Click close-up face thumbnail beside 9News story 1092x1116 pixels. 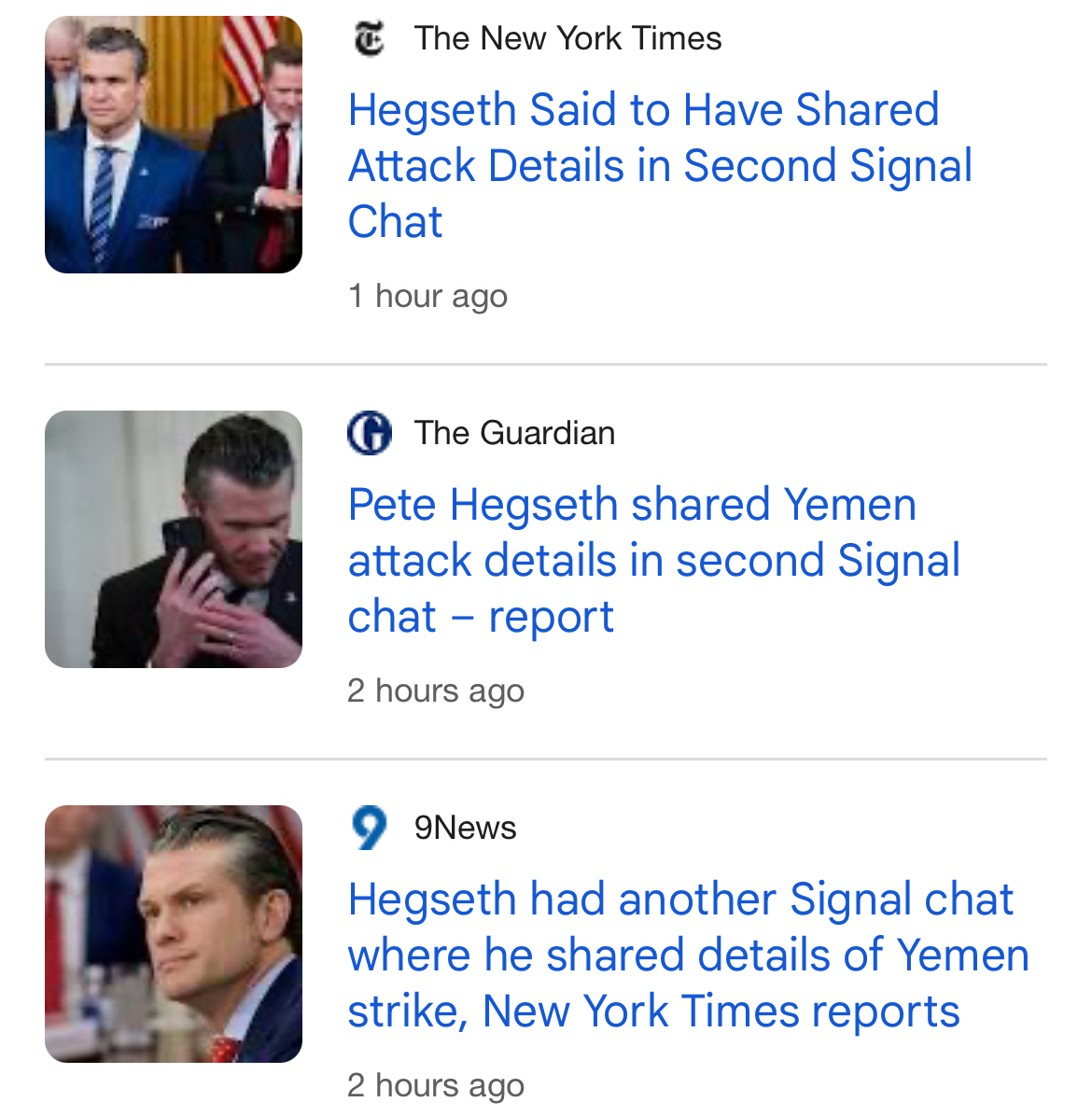click(x=174, y=934)
